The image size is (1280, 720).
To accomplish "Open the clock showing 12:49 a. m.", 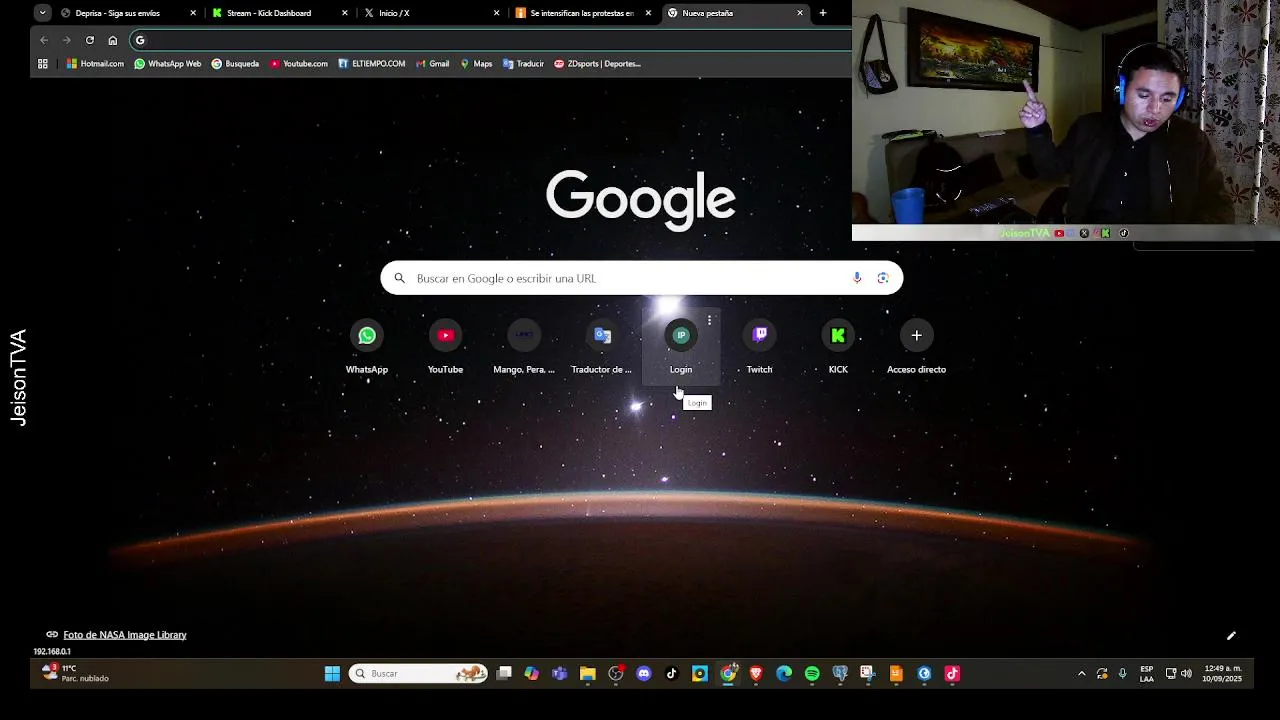I will 1222,674.
